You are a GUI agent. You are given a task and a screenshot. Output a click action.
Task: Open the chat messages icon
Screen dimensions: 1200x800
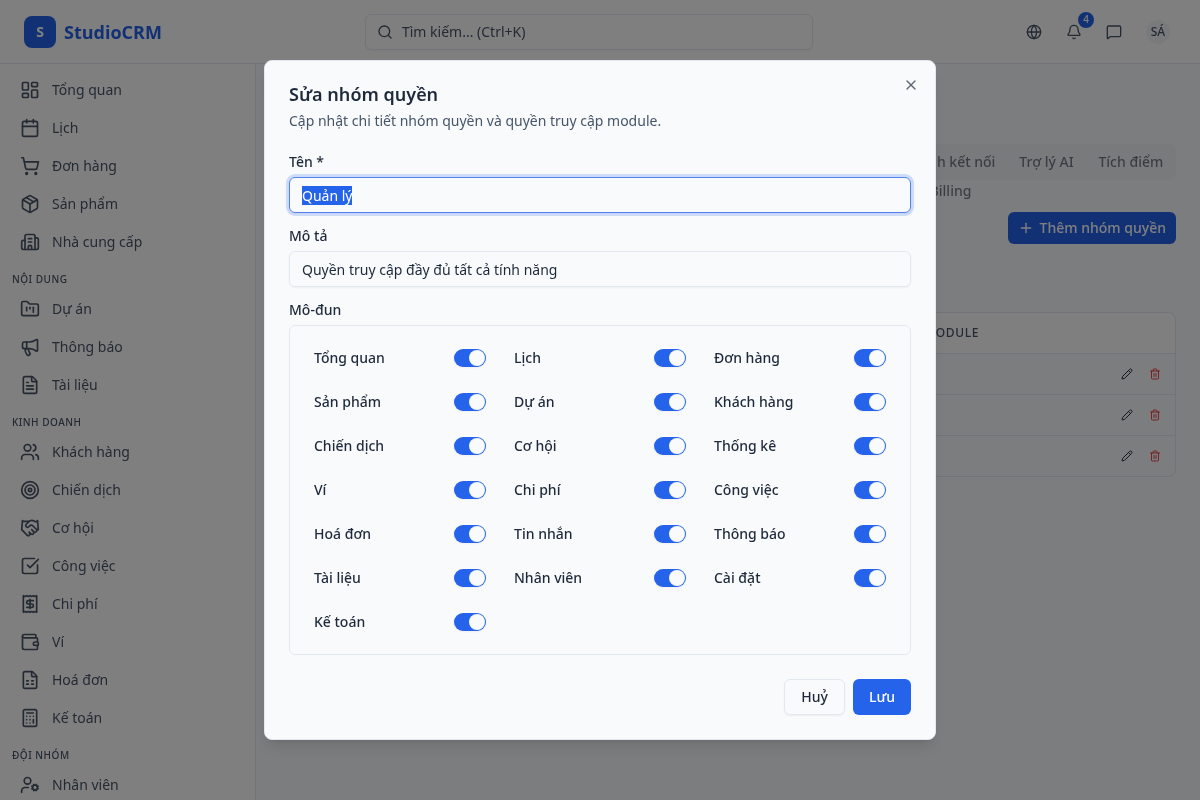[1114, 32]
